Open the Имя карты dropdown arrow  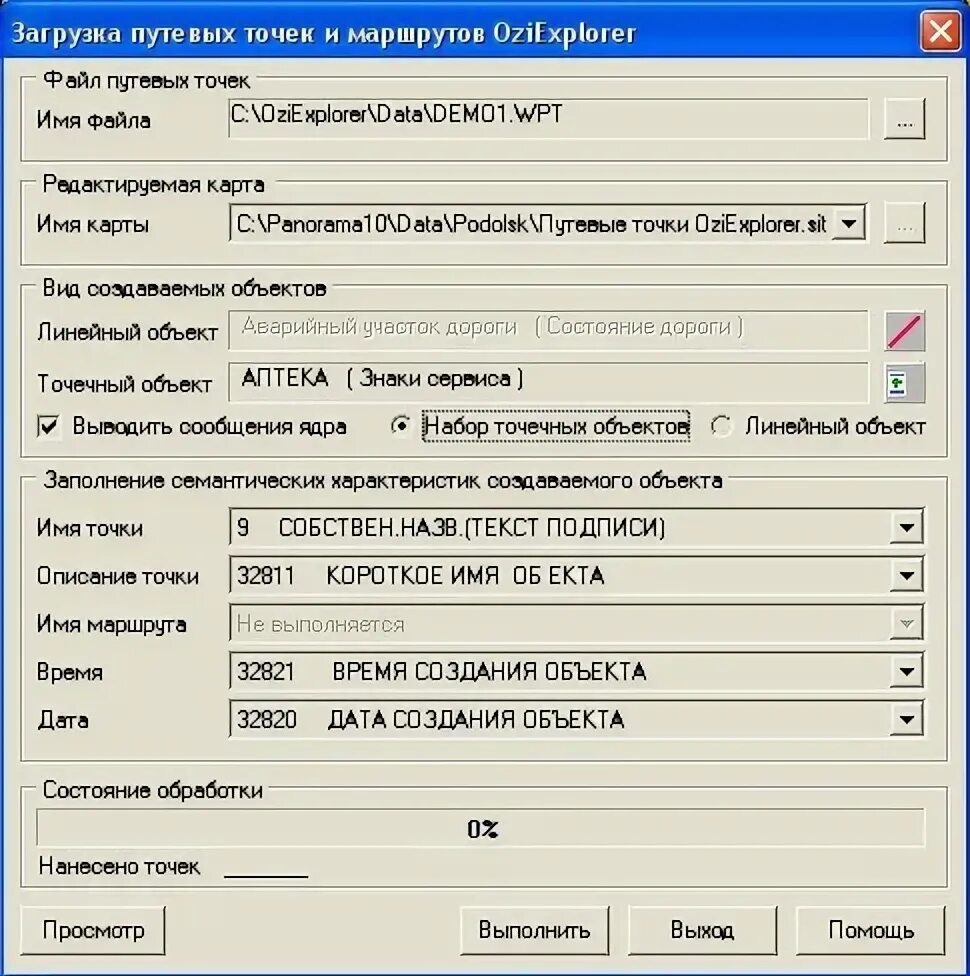[849, 223]
